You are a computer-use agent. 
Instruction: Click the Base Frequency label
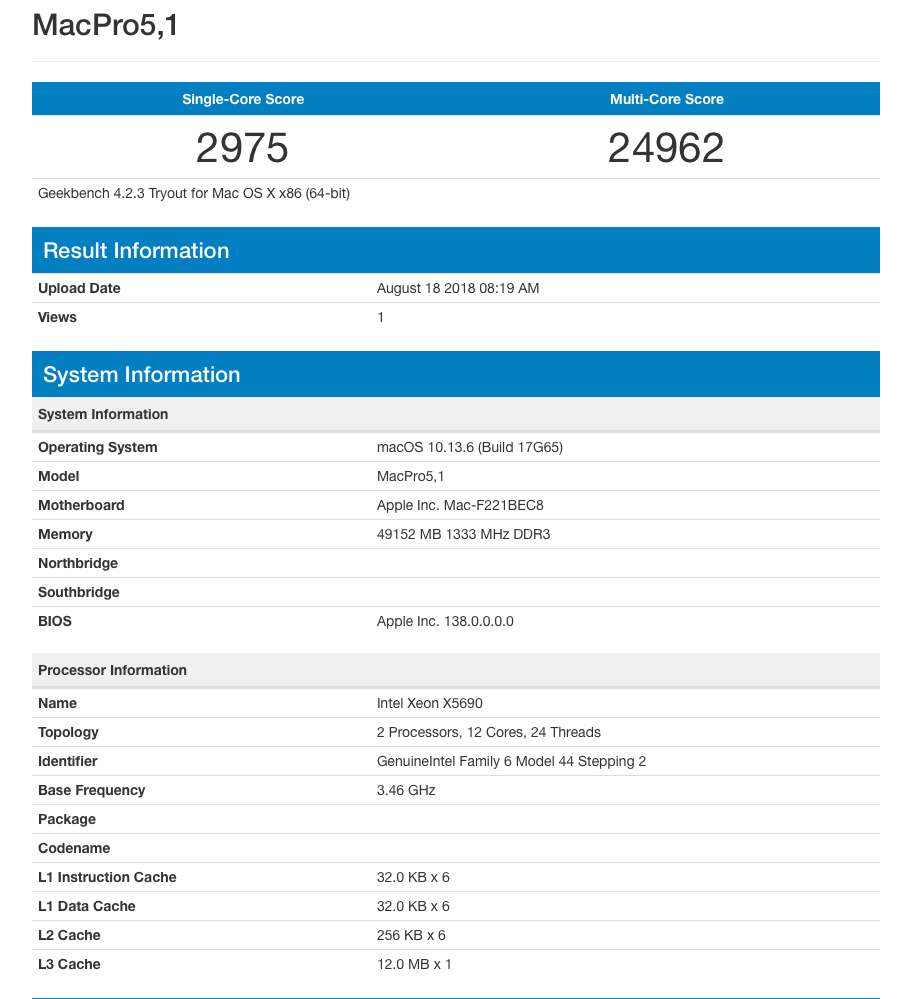pyautogui.click(x=91, y=790)
